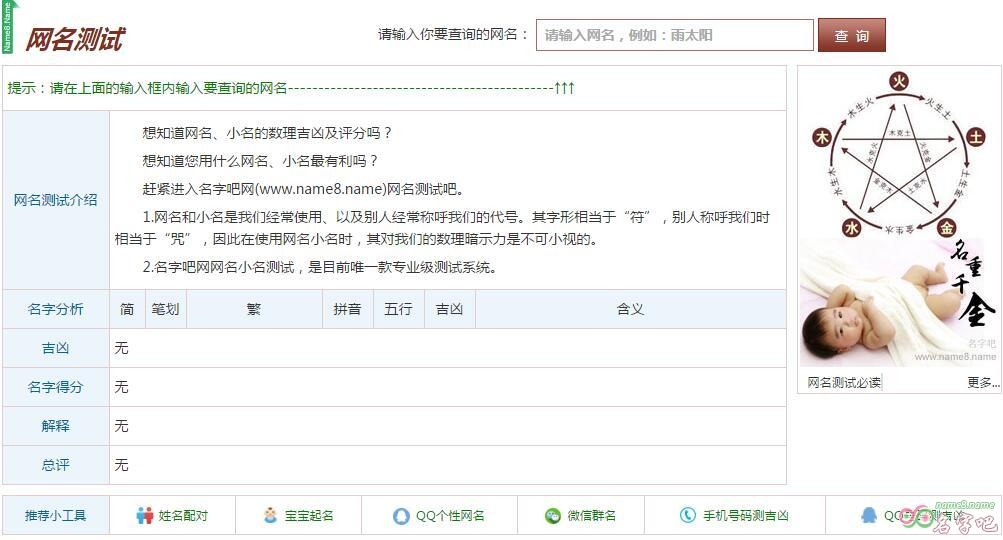
Task: Open the 姓名配对 tool link
Action: tap(182, 516)
